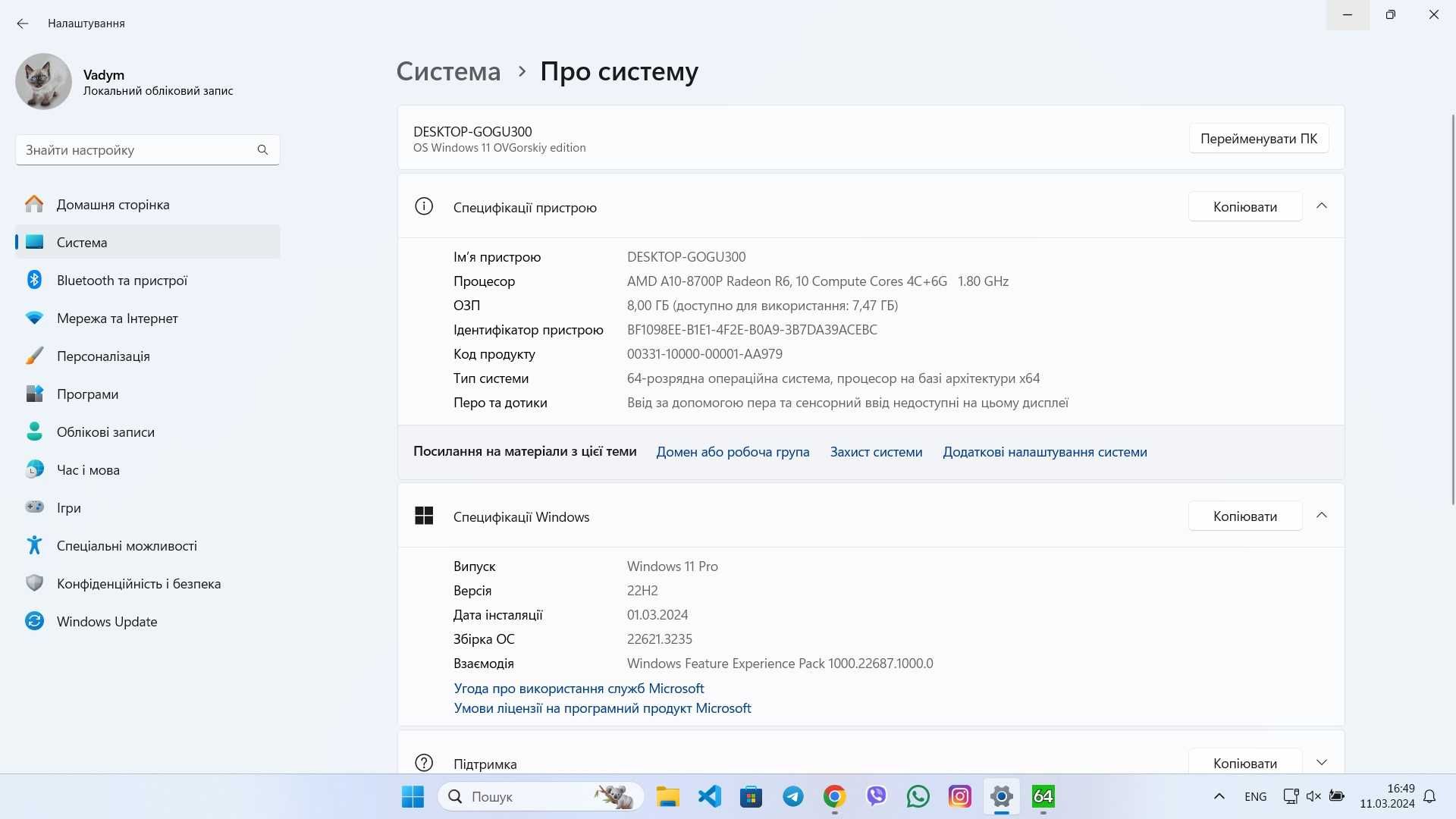Expand the Підтримка section

1322,762
